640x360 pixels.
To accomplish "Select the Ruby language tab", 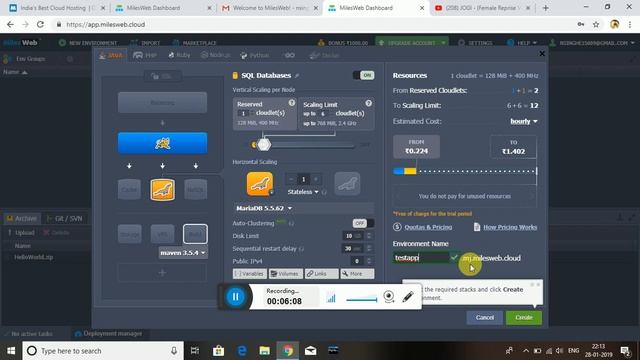I will 179,55.
